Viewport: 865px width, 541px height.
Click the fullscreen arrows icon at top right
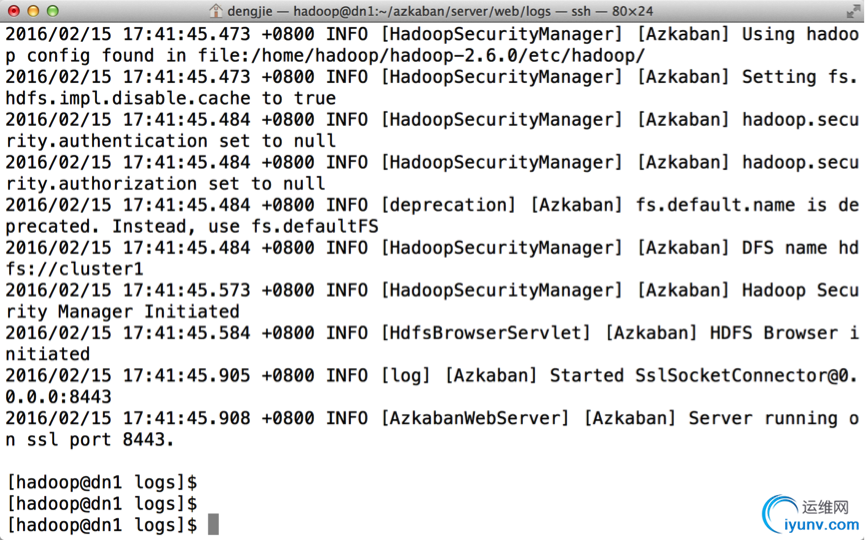pos(852,11)
